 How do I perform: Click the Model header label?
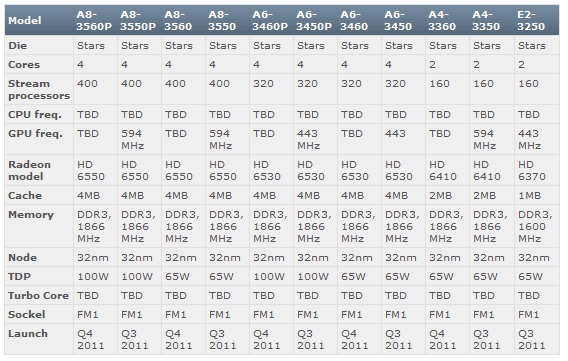25,21
